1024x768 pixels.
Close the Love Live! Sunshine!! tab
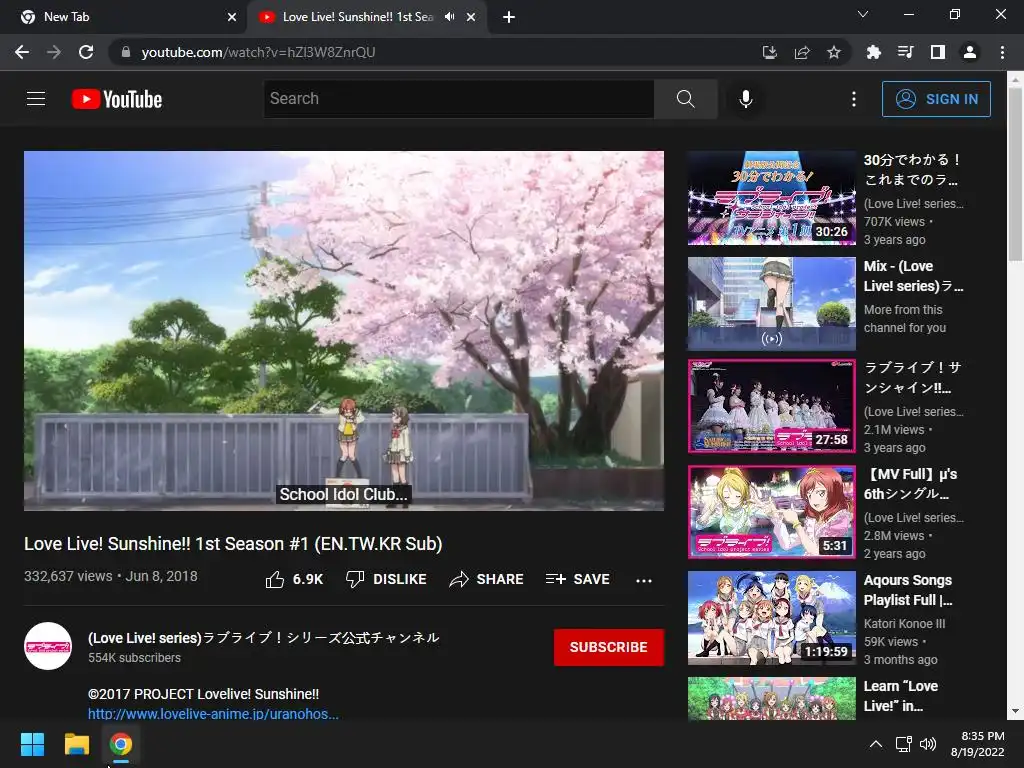[x=471, y=17]
